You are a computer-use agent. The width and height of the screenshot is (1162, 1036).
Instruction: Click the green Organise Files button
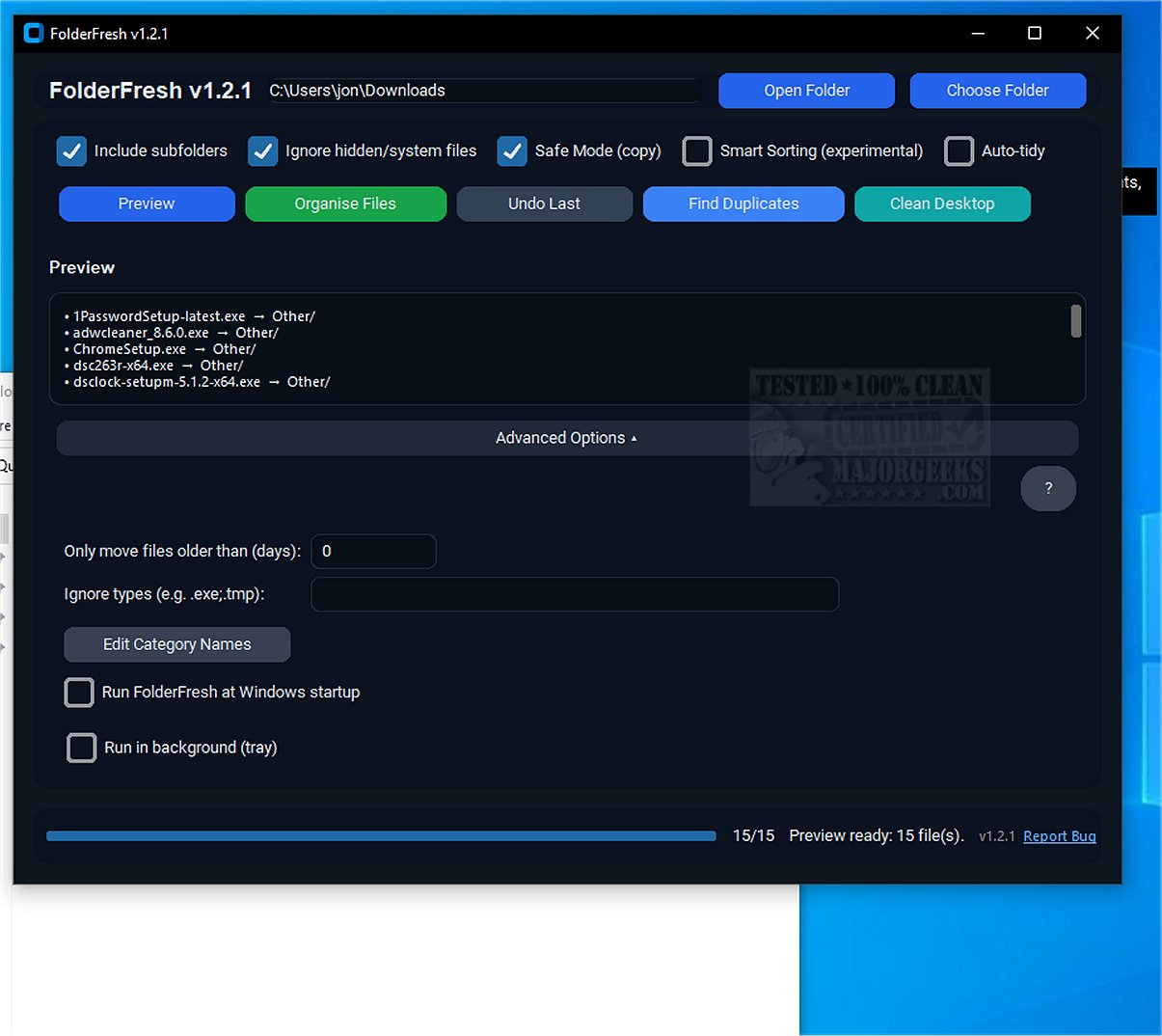point(345,204)
